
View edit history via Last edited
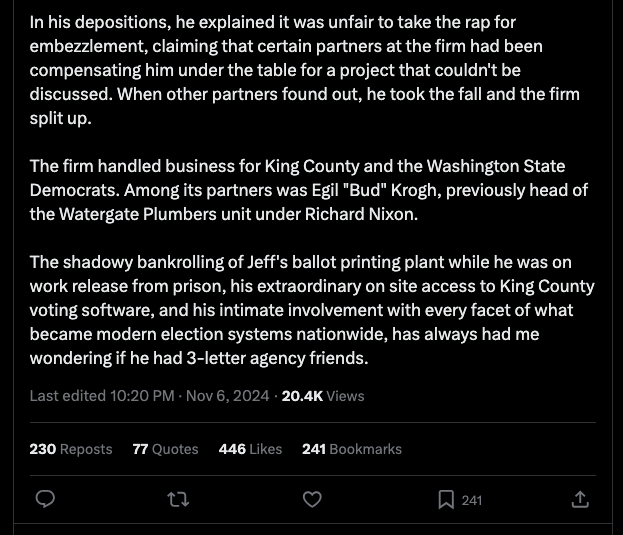point(68,396)
